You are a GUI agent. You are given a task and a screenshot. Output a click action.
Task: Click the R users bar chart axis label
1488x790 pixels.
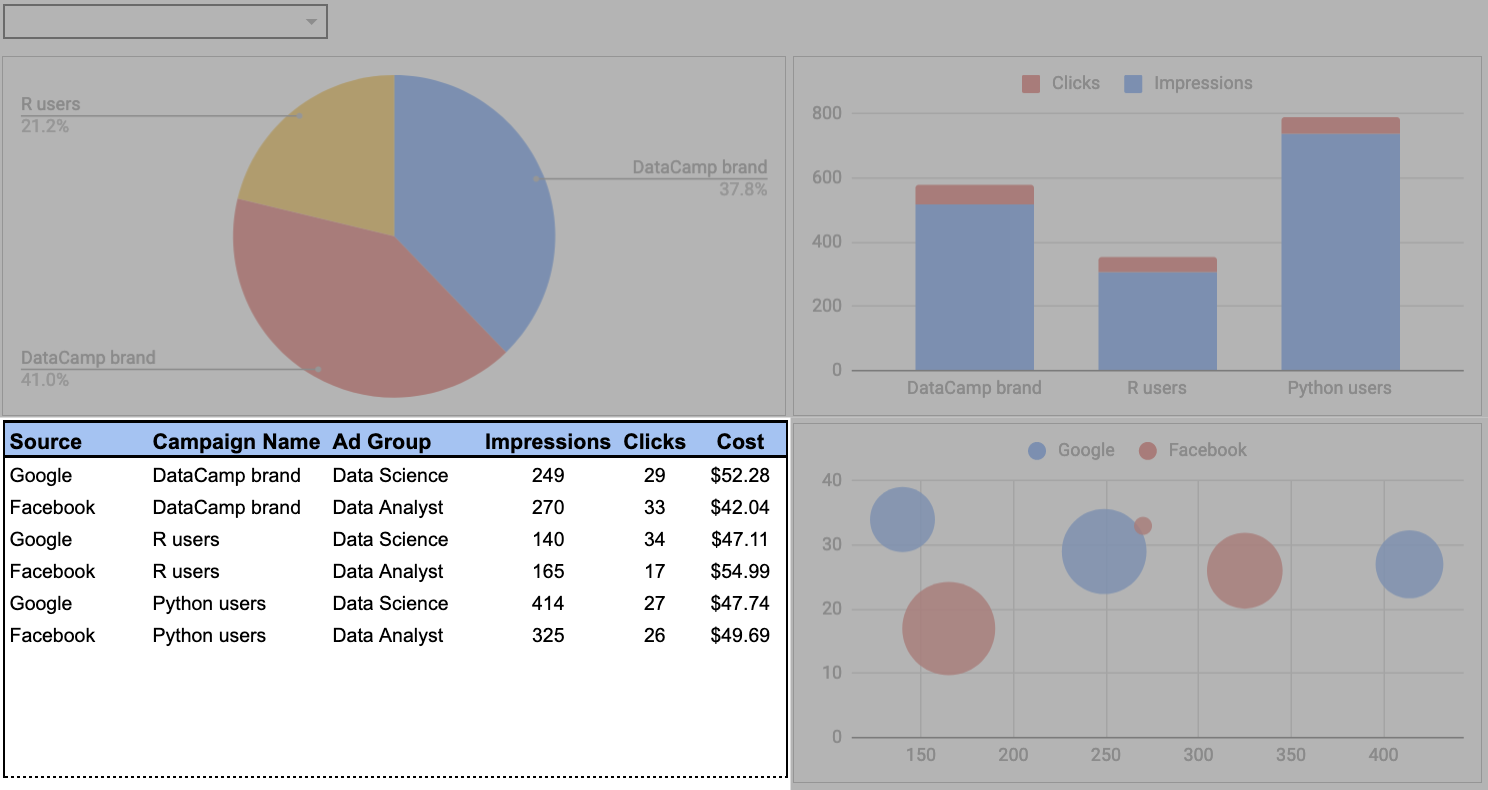(1157, 388)
